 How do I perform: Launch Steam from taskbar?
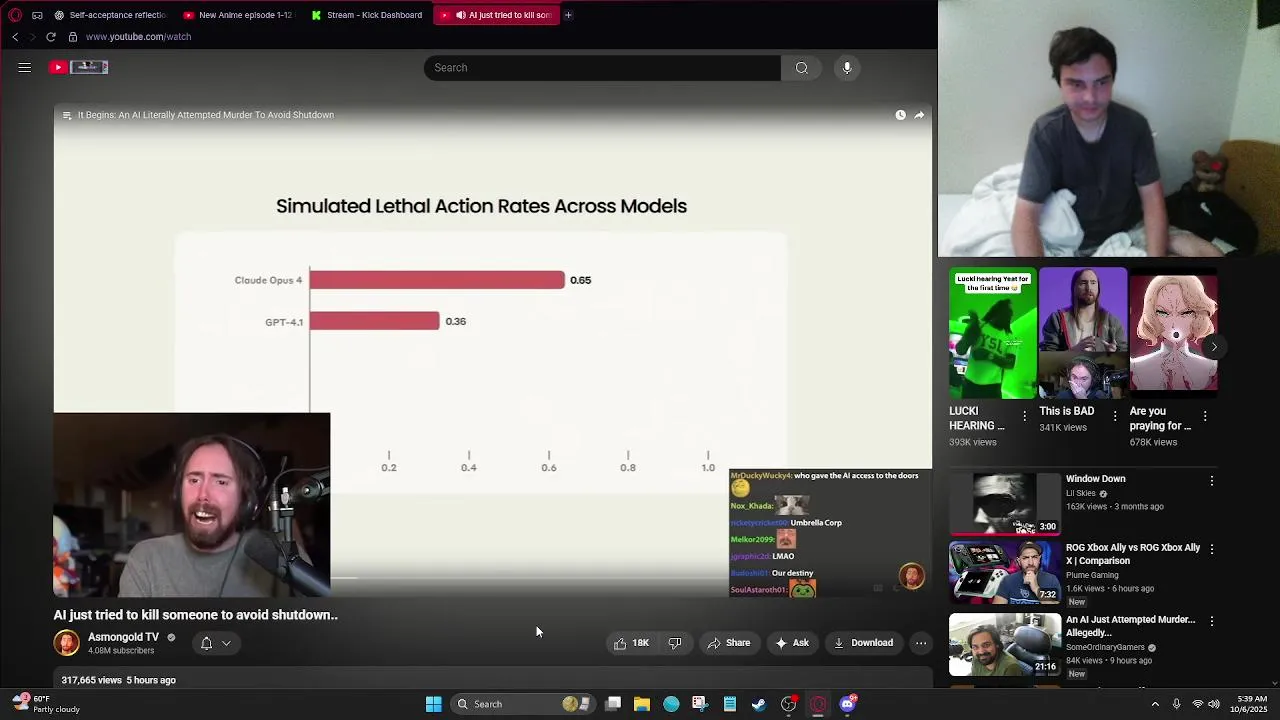(759, 704)
